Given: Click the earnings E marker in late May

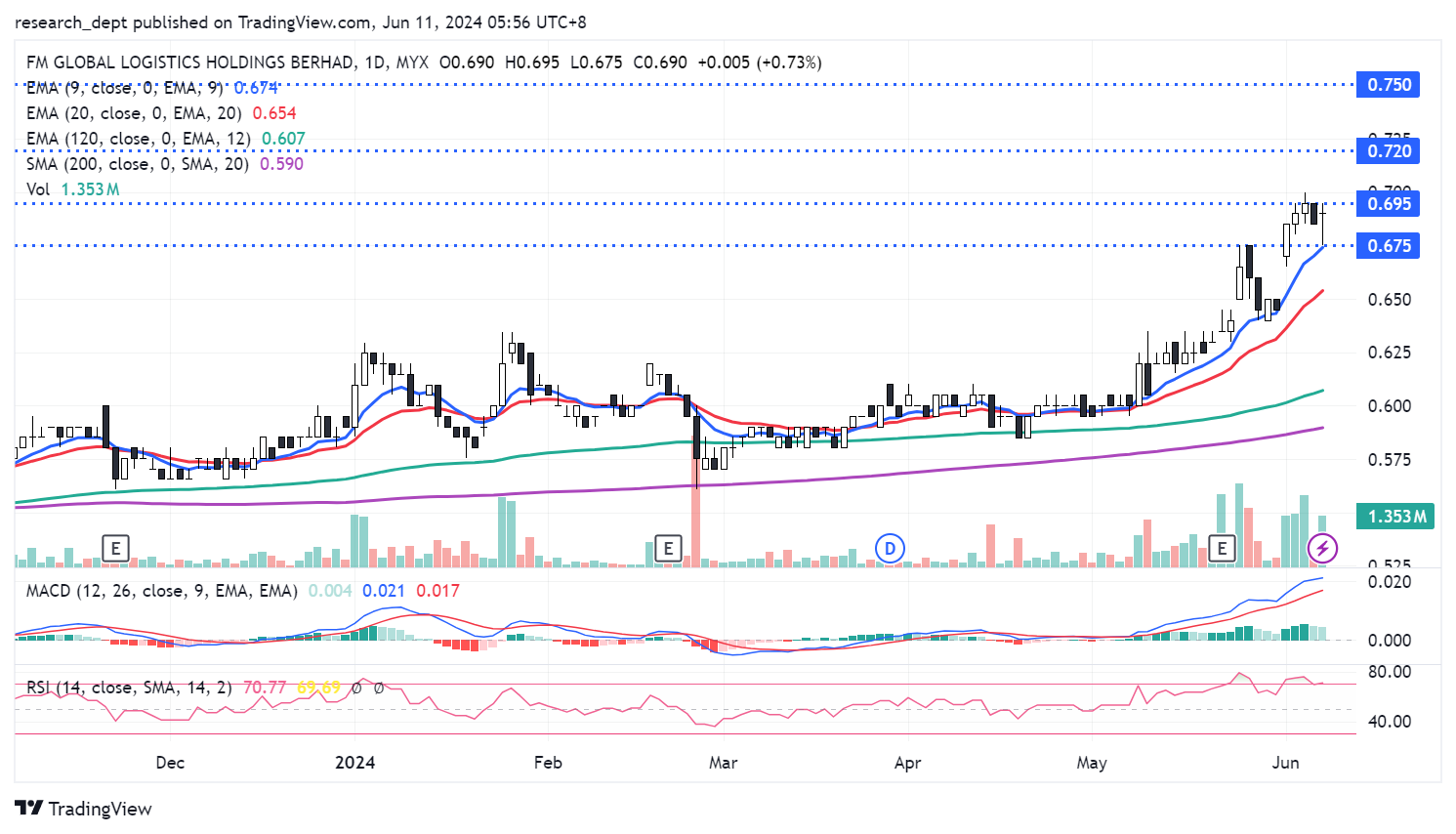Looking at the screenshot, I should click(x=1222, y=548).
